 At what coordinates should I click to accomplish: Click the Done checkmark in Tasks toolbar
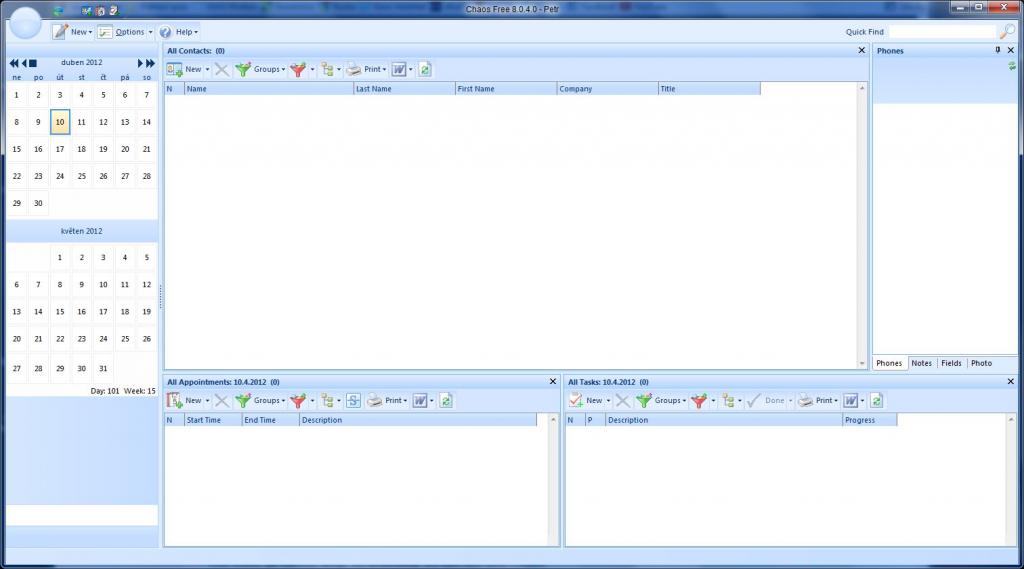click(x=754, y=400)
